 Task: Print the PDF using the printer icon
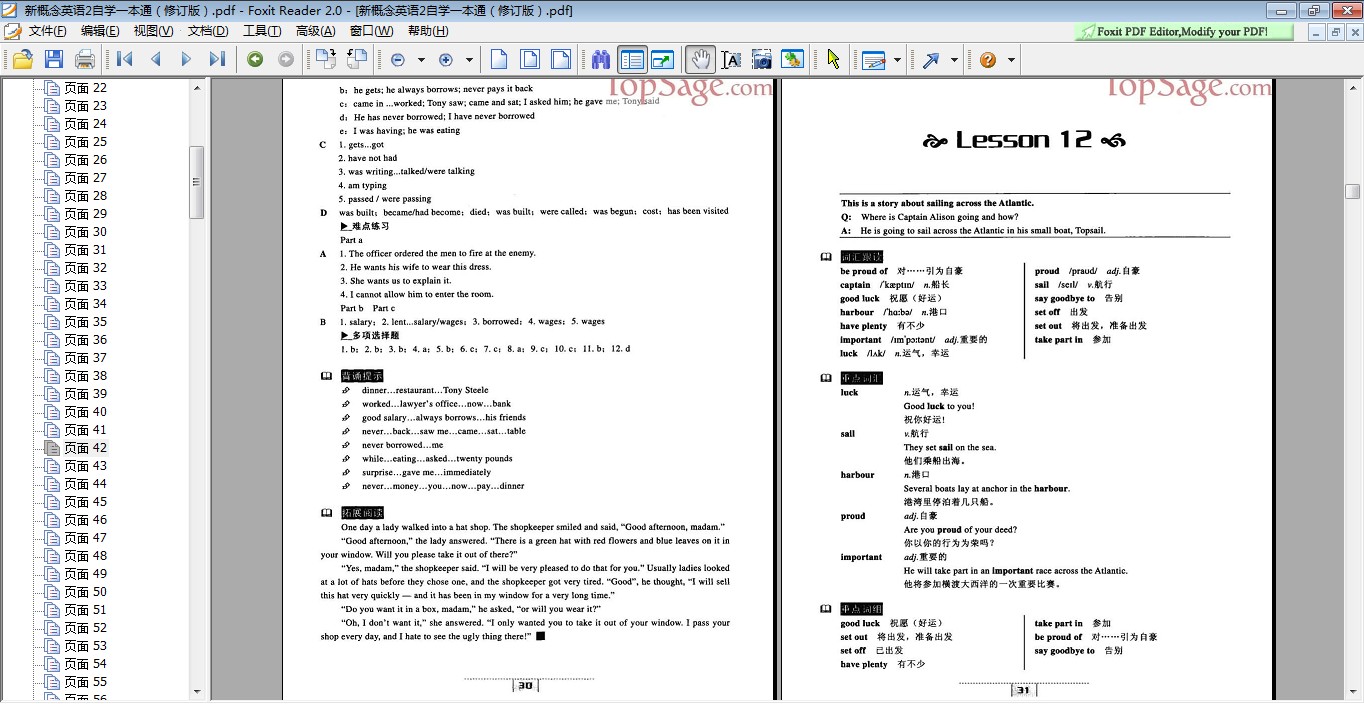(x=85, y=60)
